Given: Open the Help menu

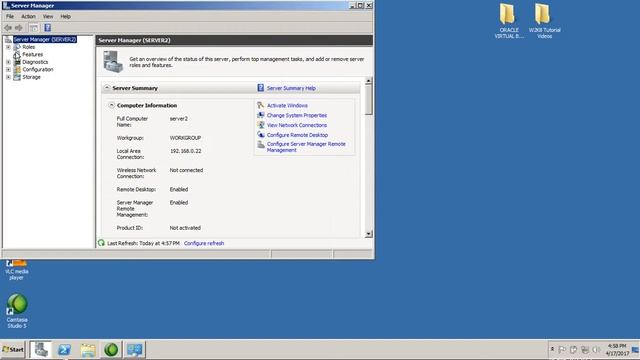Looking at the screenshot, I should pyautogui.click(x=65, y=17).
